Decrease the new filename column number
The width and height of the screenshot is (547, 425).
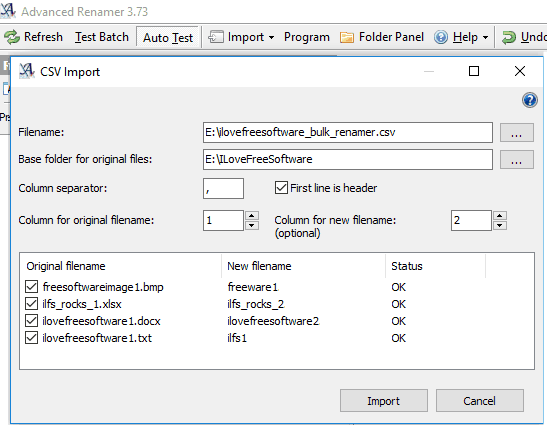pos(500,225)
